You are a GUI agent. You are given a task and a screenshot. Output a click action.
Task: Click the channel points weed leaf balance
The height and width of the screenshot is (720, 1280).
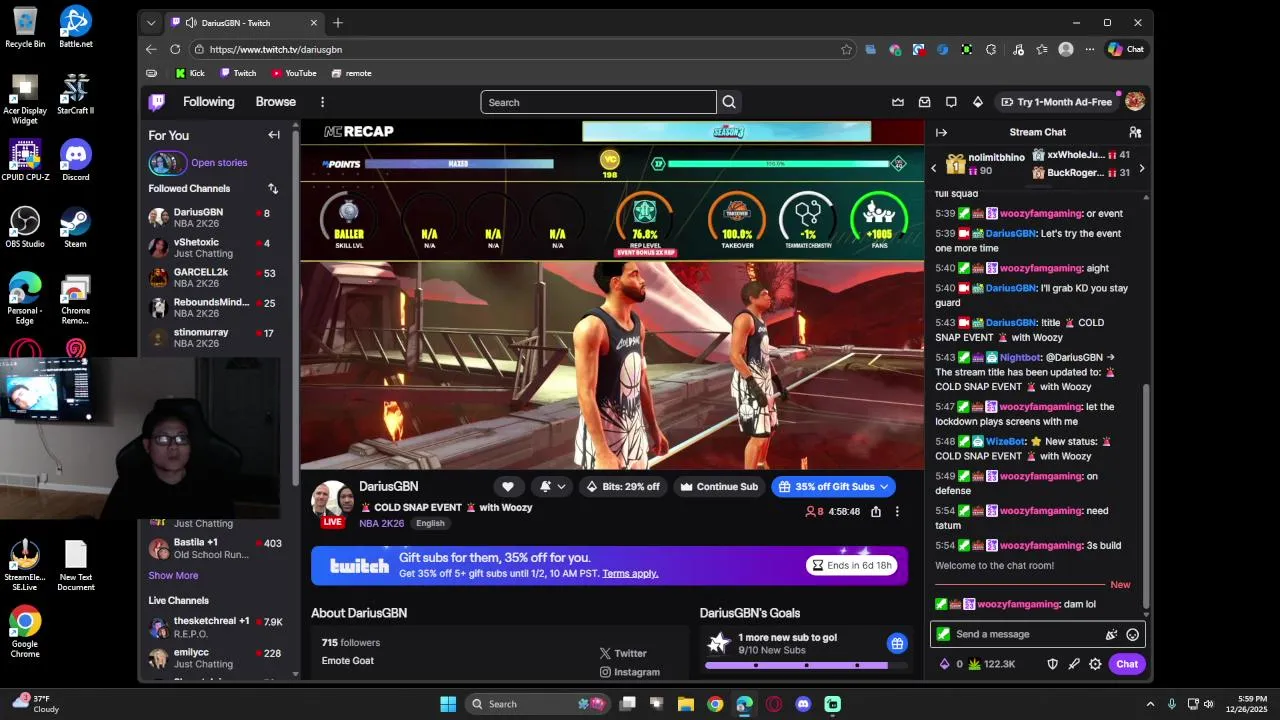pyautogui.click(x=990, y=664)
